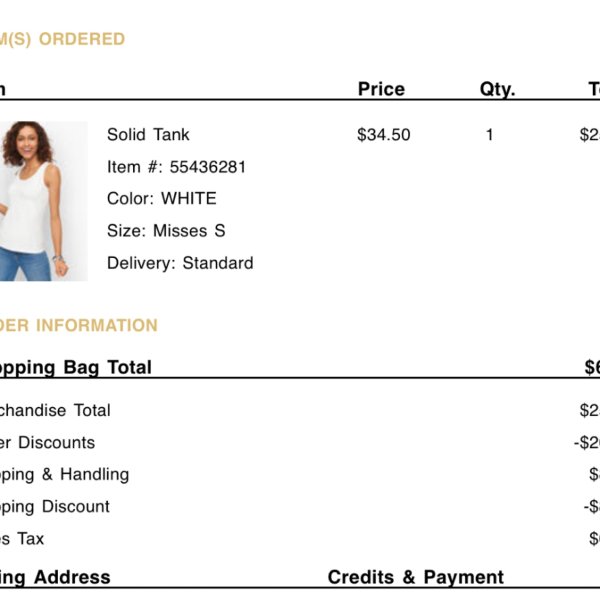Image resolution: width=600 pixels, height=600 pixels.
Task: Click the ITEM(S) ORDERED section heading
Action: 62,39
